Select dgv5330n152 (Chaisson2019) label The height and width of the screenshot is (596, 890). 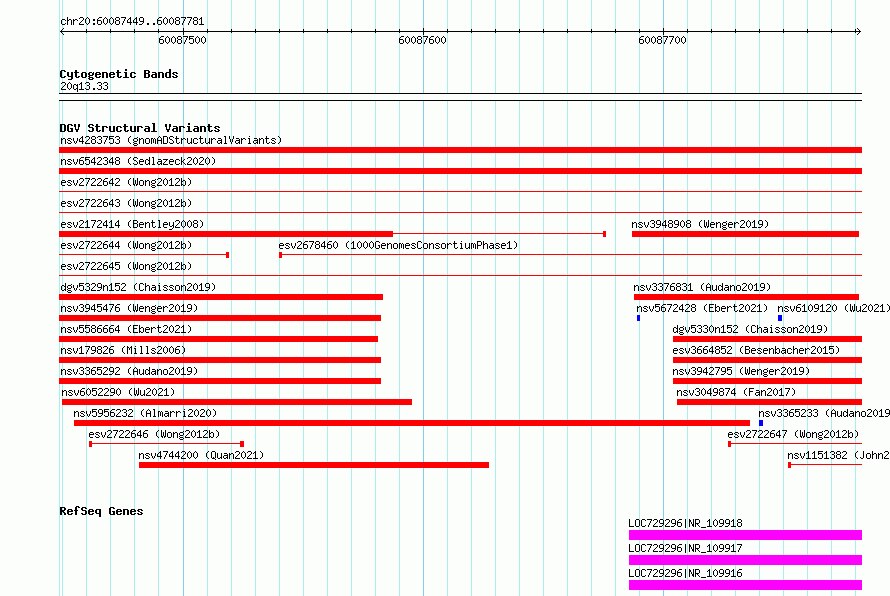point(750,329)
